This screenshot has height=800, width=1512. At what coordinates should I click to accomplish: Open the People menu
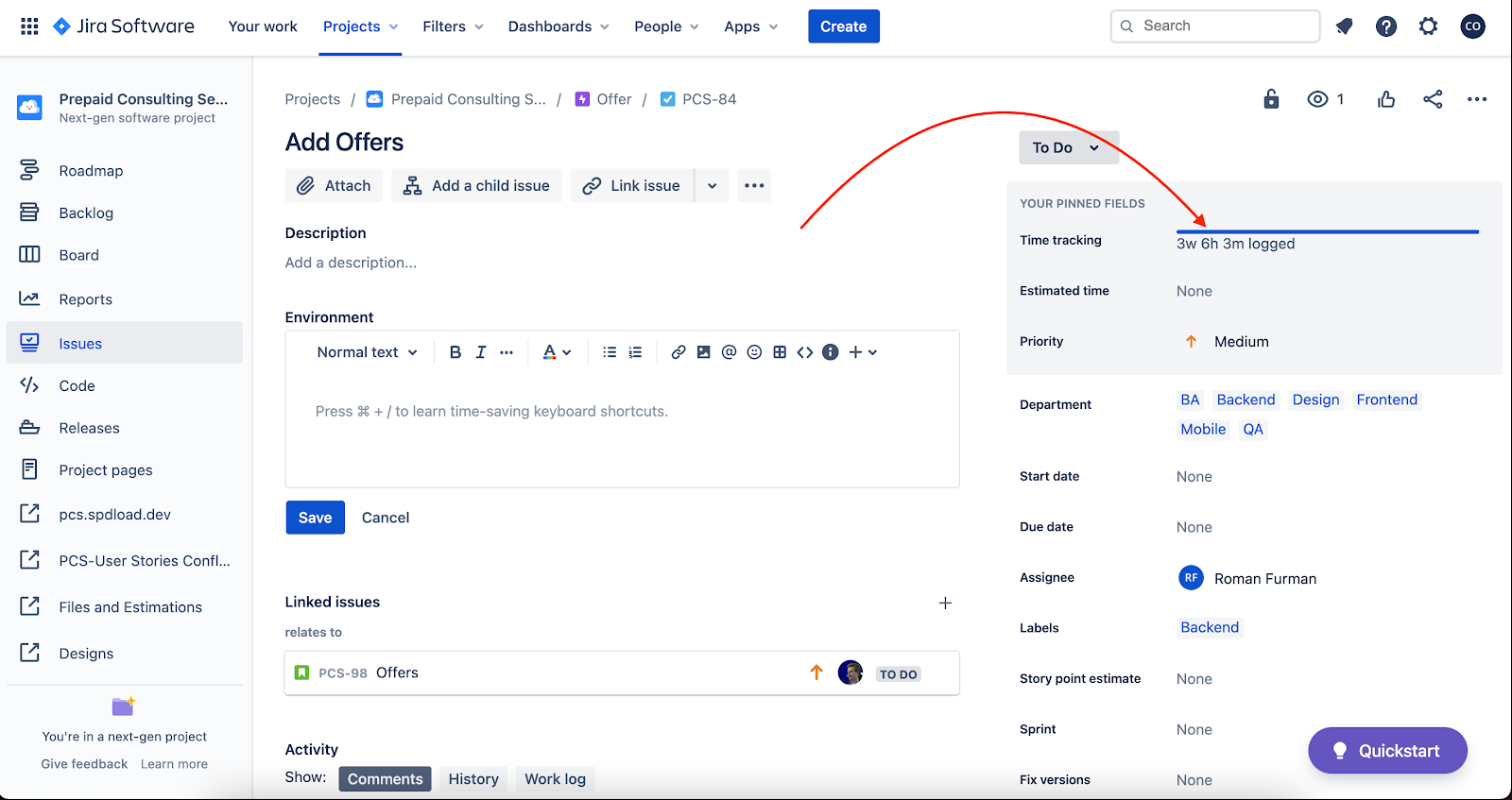coord(666,26)
